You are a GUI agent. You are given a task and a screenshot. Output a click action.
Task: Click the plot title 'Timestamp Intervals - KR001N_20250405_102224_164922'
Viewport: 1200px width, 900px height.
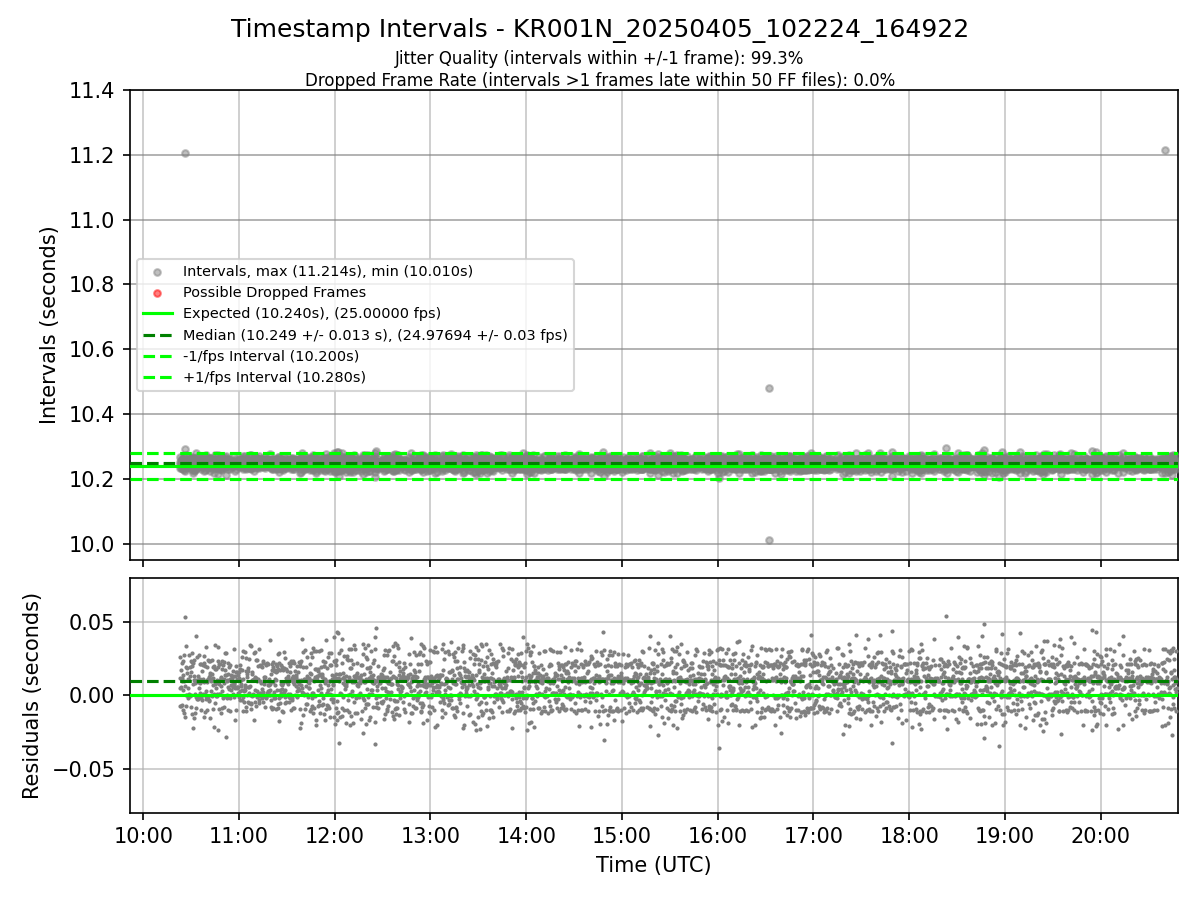[x=600, y=29]
